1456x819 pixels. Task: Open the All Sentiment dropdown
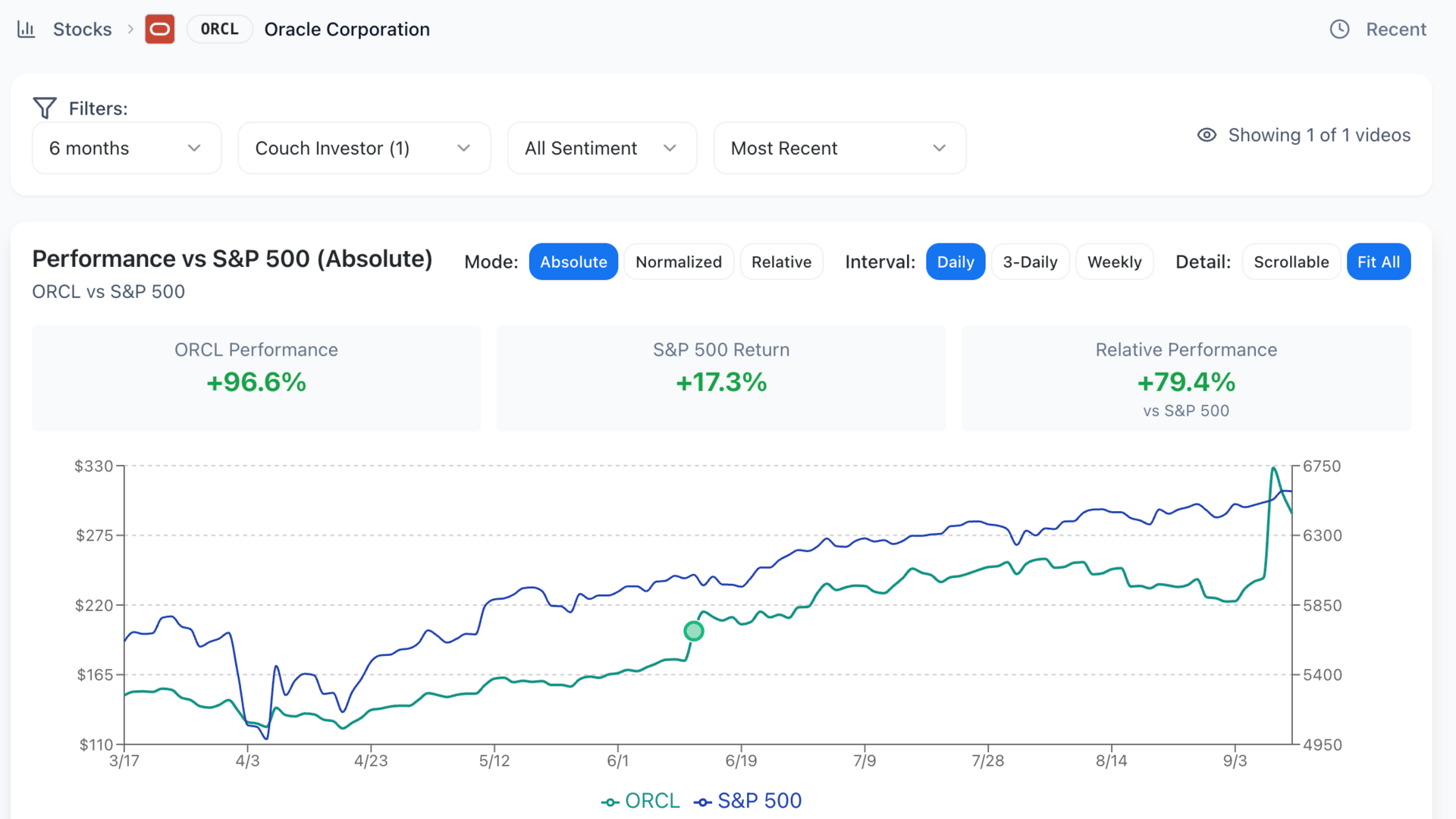(x=601, y=148)
